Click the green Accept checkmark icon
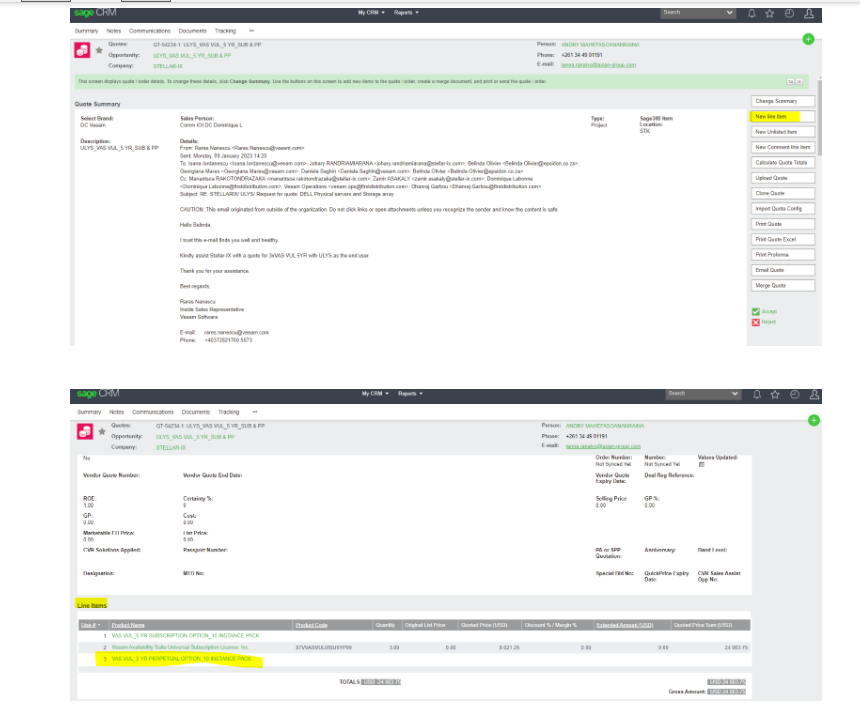Image resolution: width=860 pixels, height=725 pixels. pyautogui.click(x=756, y=311)
